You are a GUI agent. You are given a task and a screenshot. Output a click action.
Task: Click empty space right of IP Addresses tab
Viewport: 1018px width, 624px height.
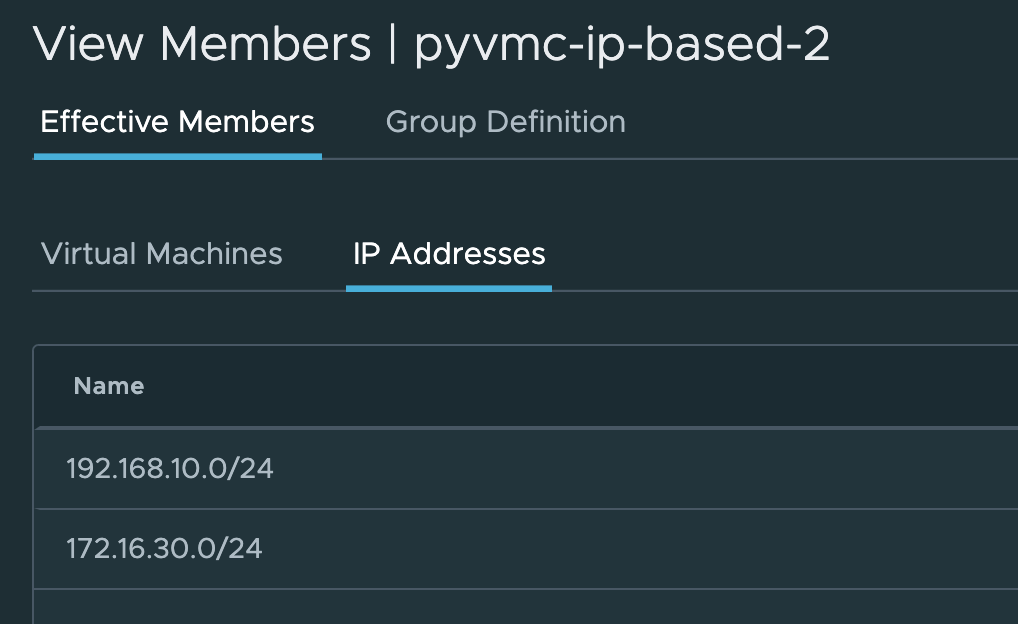[x=780, y=254]
